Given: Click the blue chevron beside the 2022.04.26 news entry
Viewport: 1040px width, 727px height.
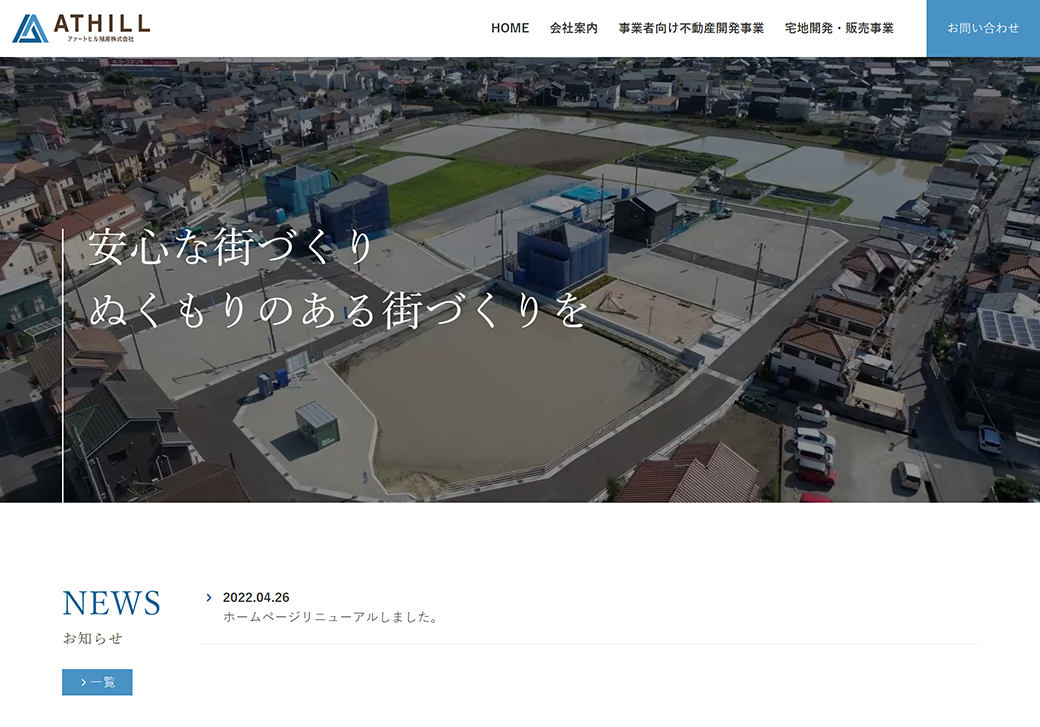Looking at the screenshot, I should tap(209, 596).
